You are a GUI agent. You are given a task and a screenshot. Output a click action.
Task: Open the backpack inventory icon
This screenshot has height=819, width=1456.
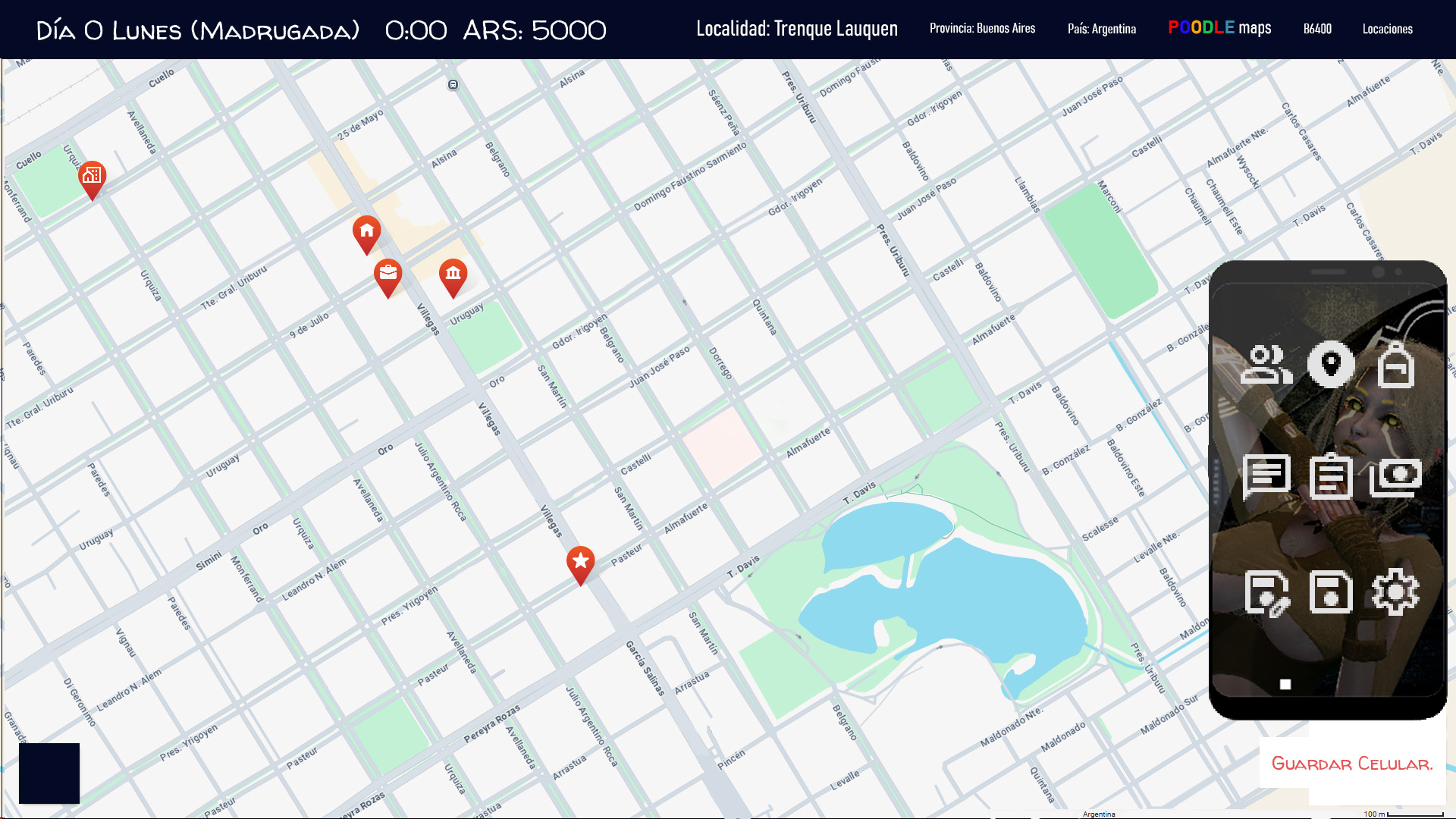[1395, 365]
